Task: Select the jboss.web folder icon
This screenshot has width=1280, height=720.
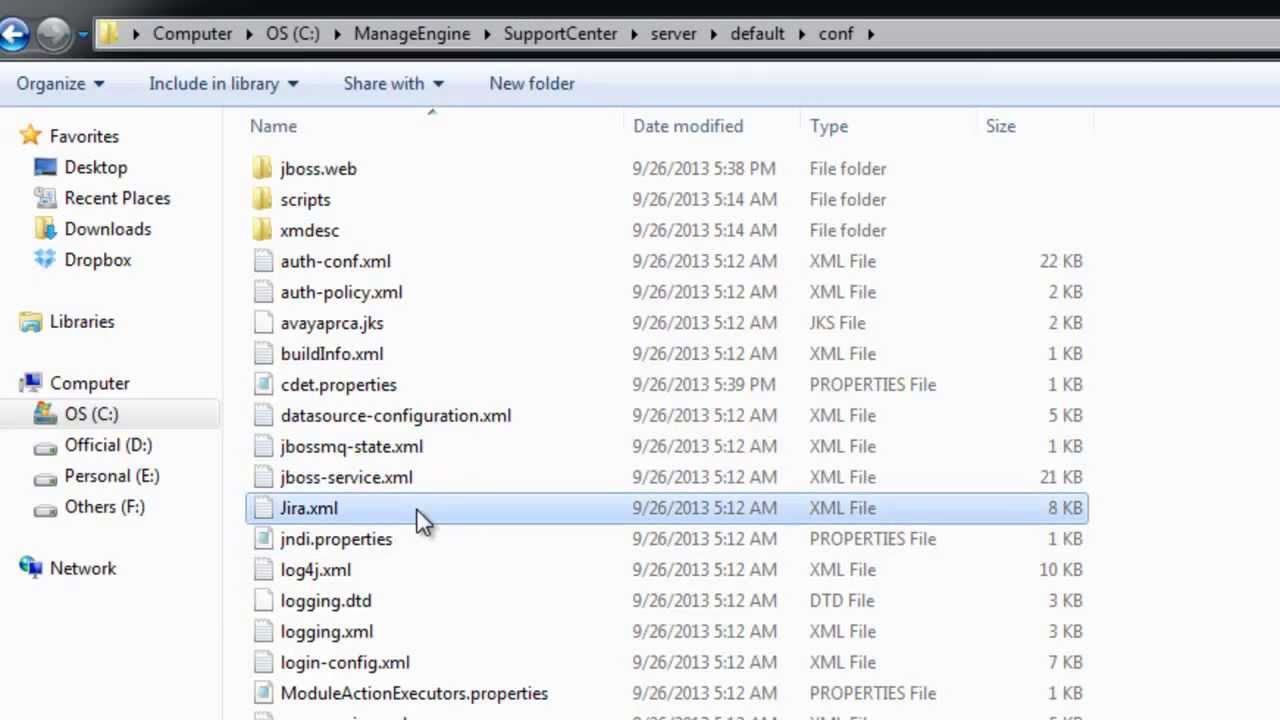Action: point(262,168)
